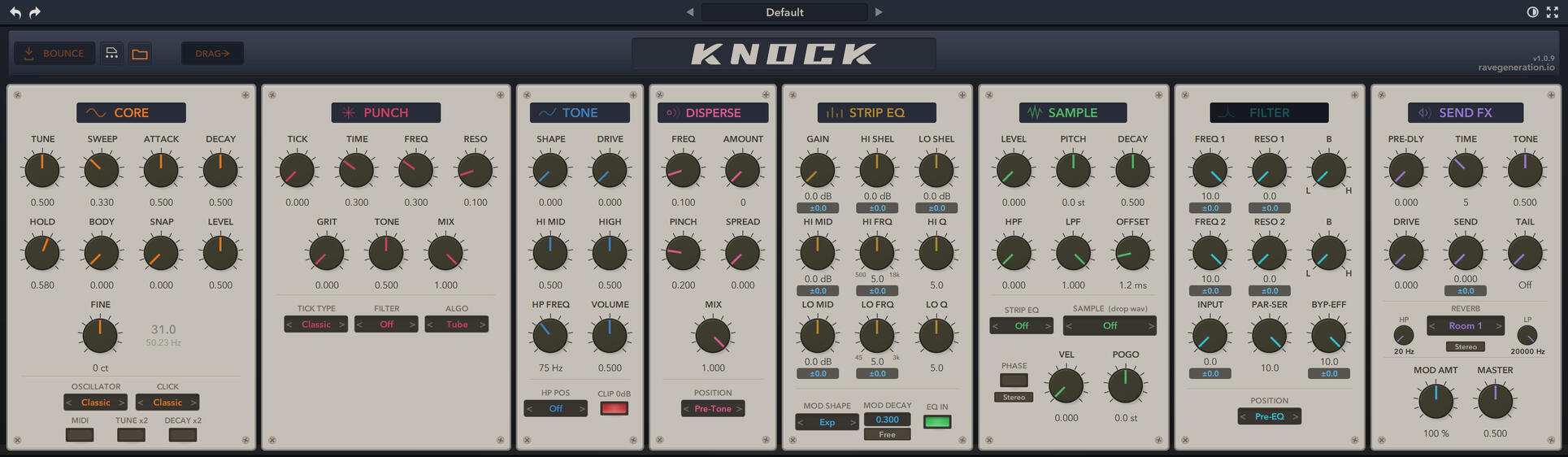Toggle the TONE module header
This screenshot has width=1568, height=457.
580,112
